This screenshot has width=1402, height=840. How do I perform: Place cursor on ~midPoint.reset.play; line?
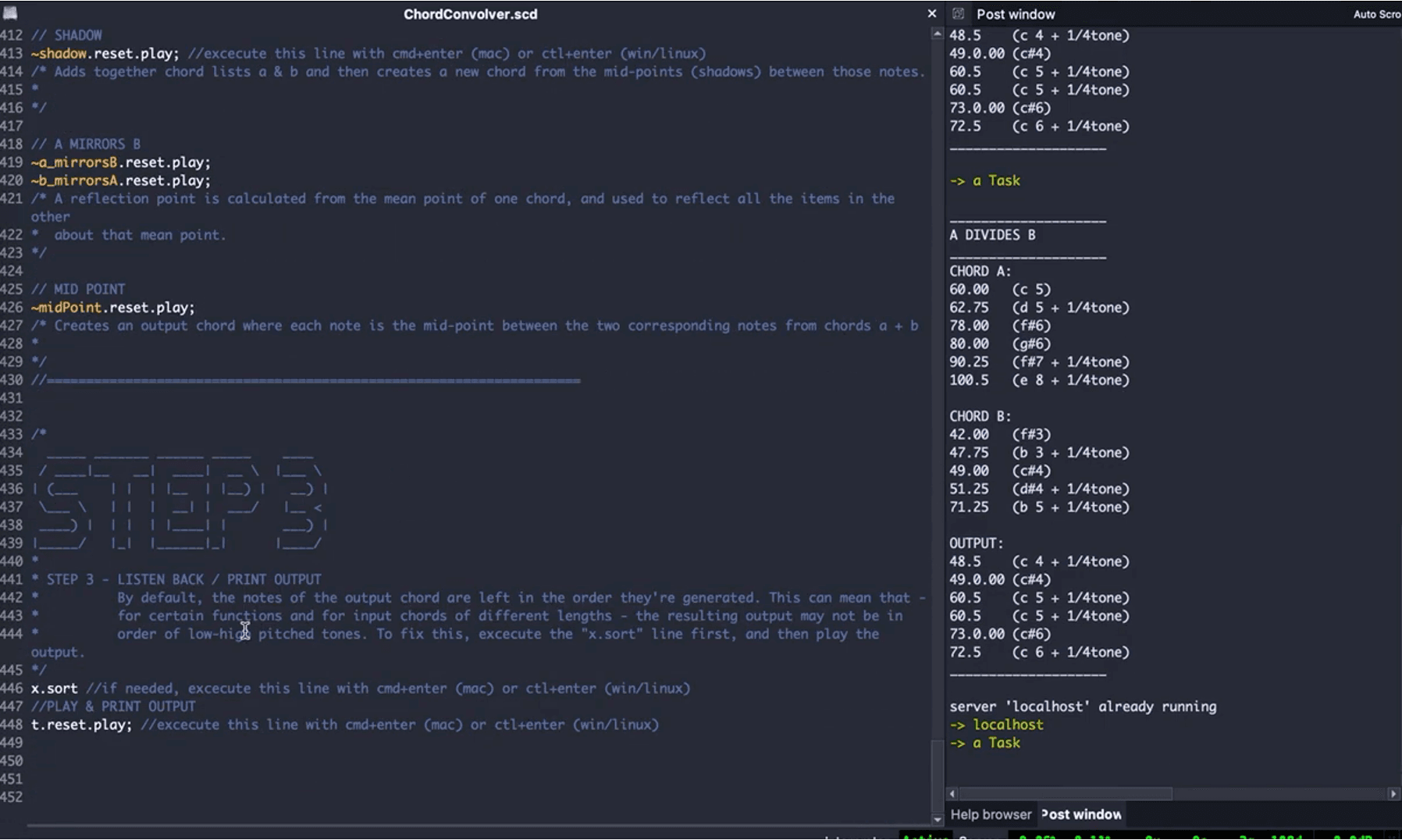click(113, 308)
